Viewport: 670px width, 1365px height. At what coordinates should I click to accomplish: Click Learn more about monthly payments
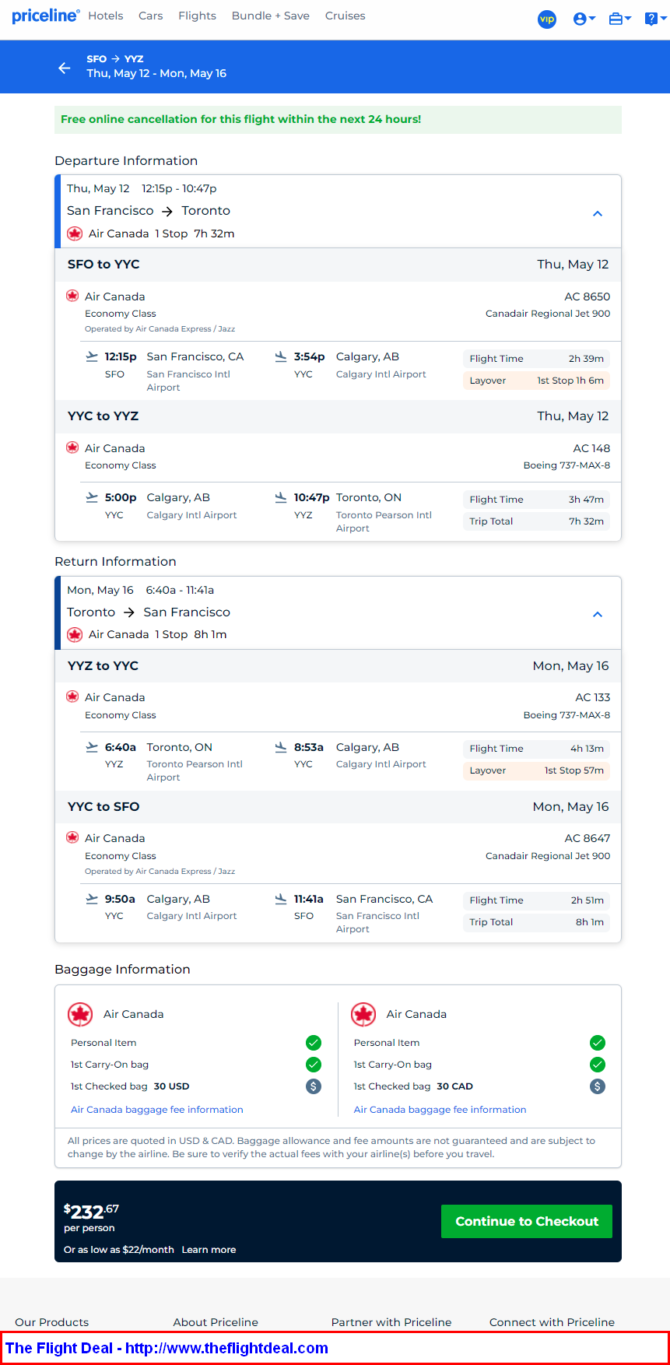[x=209, y=1249]
